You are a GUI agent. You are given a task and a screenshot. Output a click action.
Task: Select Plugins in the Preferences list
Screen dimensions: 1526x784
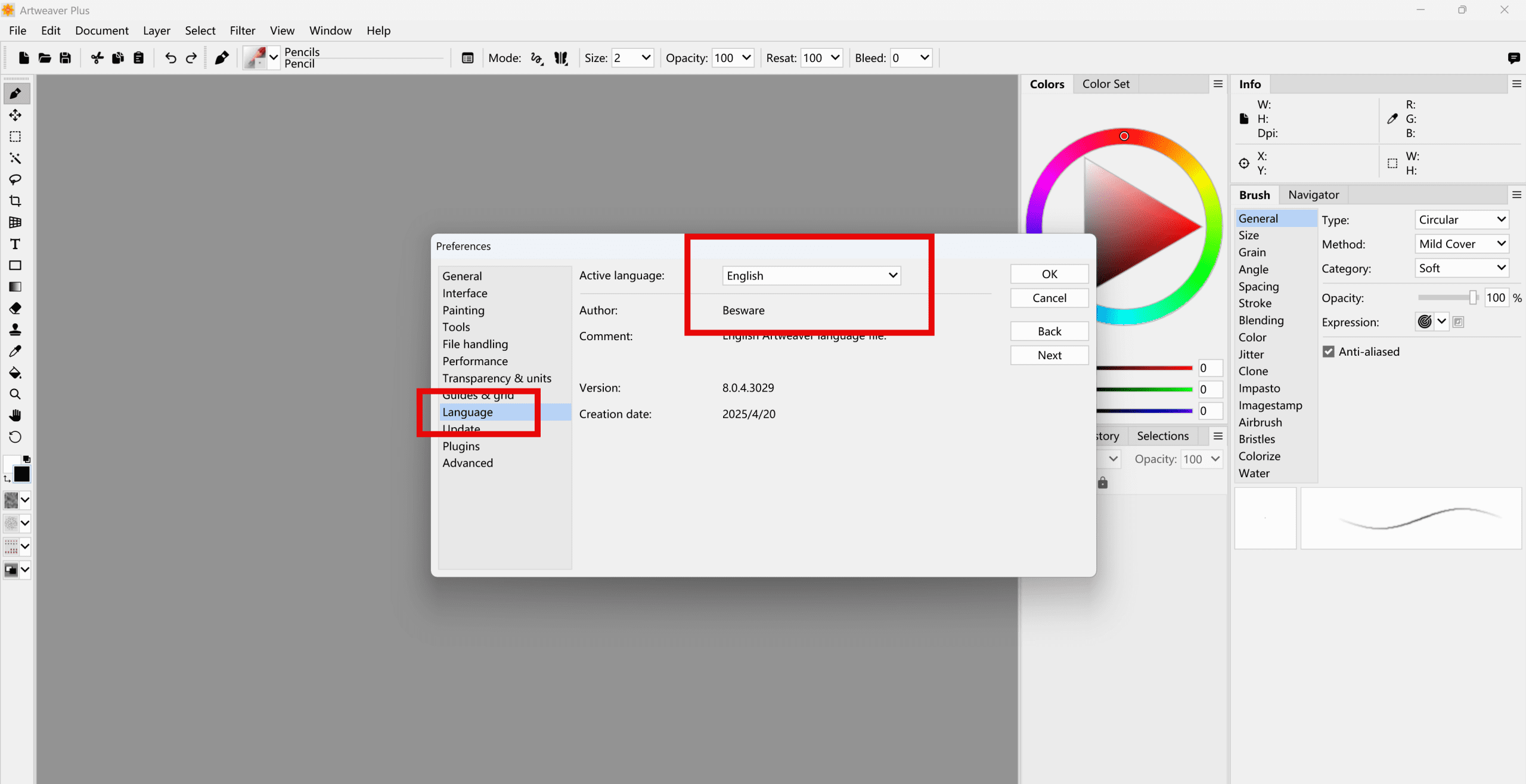pyautogui.click(x=461, y=446)
